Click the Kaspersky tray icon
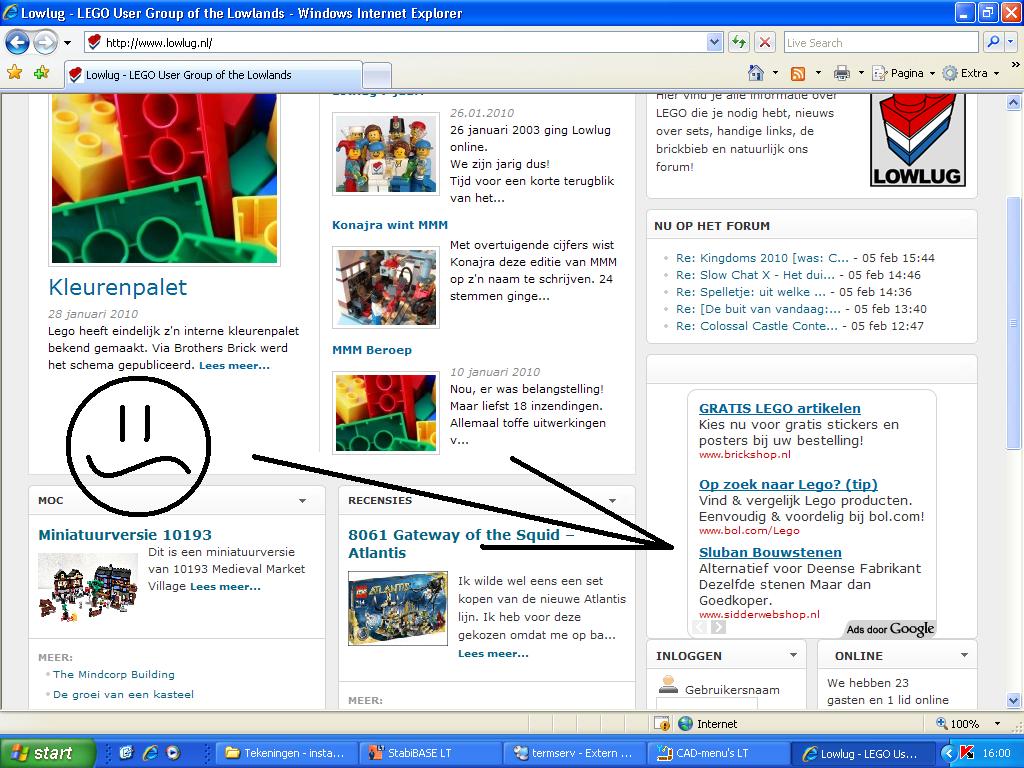1024x768 pixels. [x=967, y=754]
